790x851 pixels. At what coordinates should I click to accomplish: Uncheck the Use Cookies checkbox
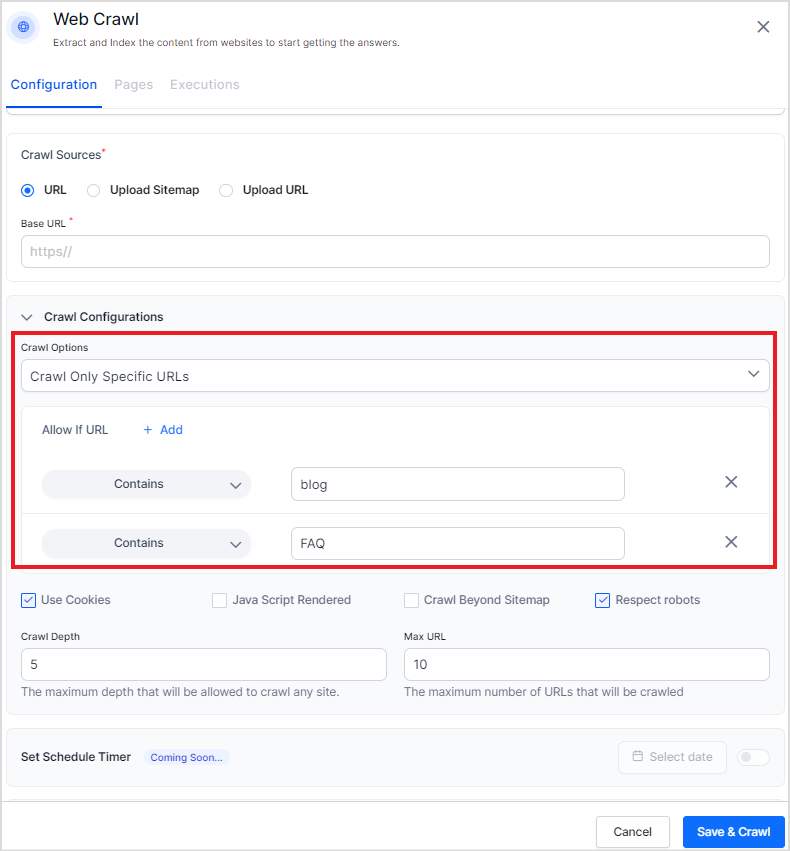tap(28, 600)
